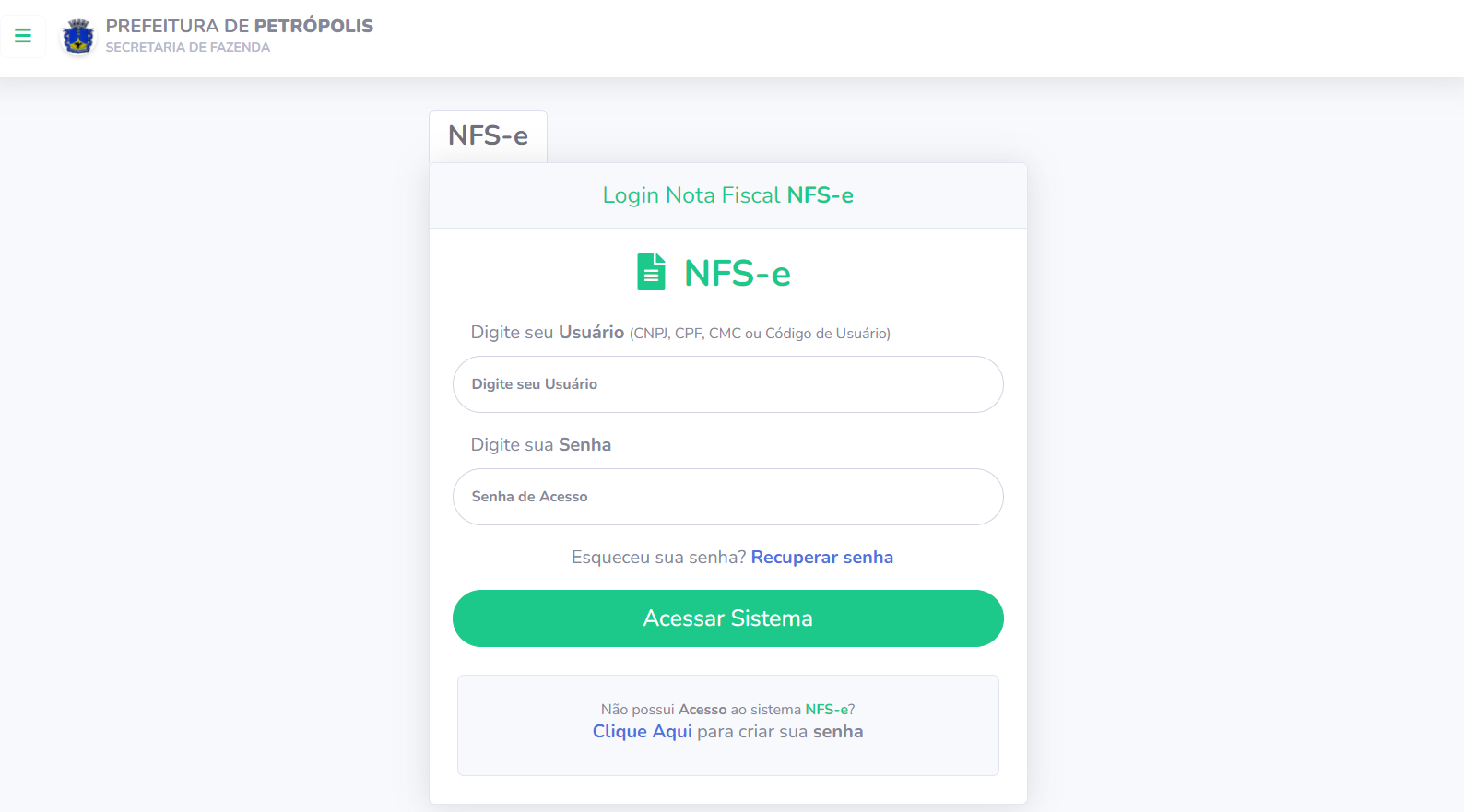Viewport: 1464px width, 812px height.
Task: Click the Digite seu Usuário label text
Action: click(x=548, y=333)
